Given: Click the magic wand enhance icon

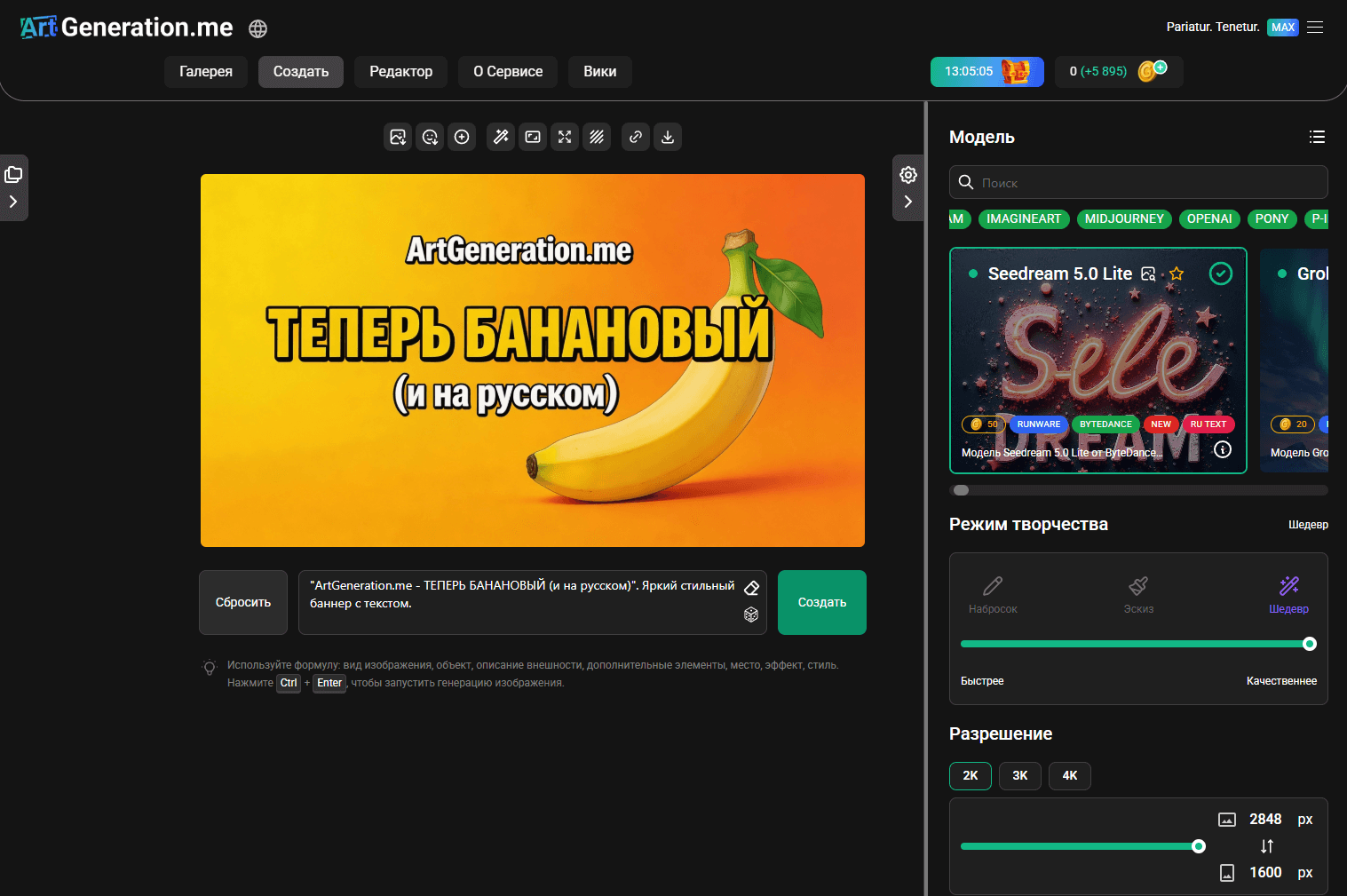Looking at the screenshot, I should [501, 137].
